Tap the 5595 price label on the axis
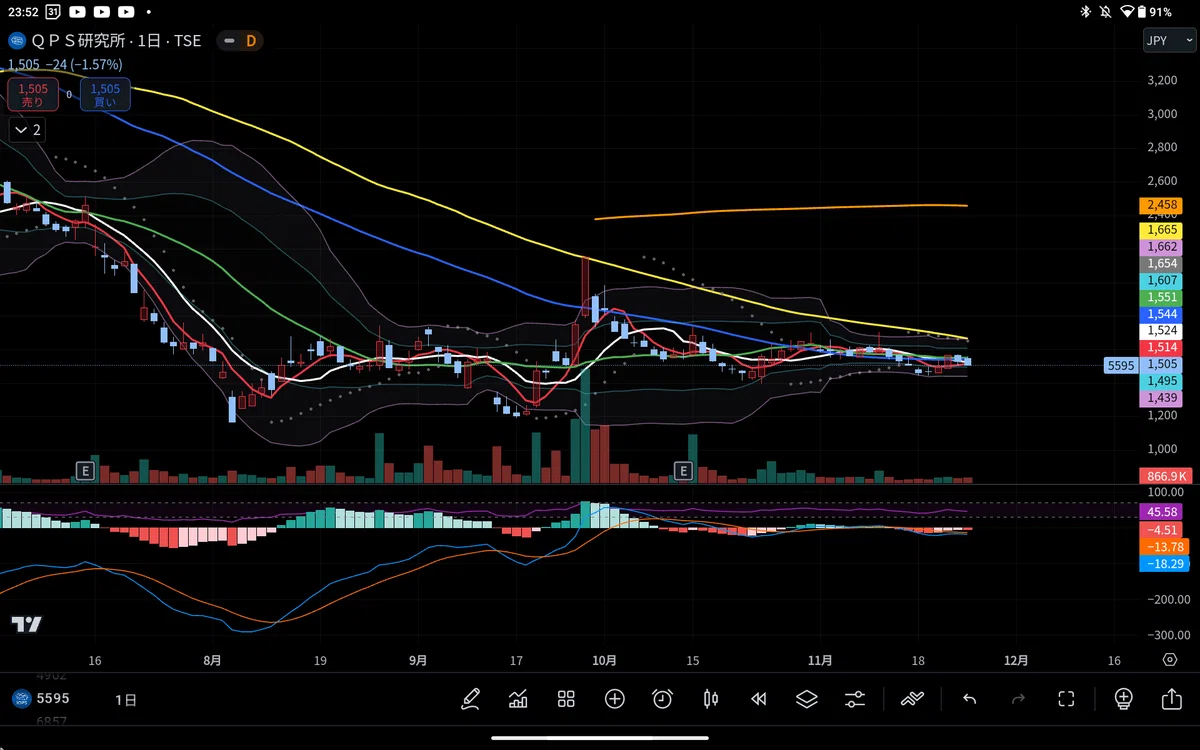Image resolution: width=1200 pixels, height=750 pixels. click(x=1121, y=365)
